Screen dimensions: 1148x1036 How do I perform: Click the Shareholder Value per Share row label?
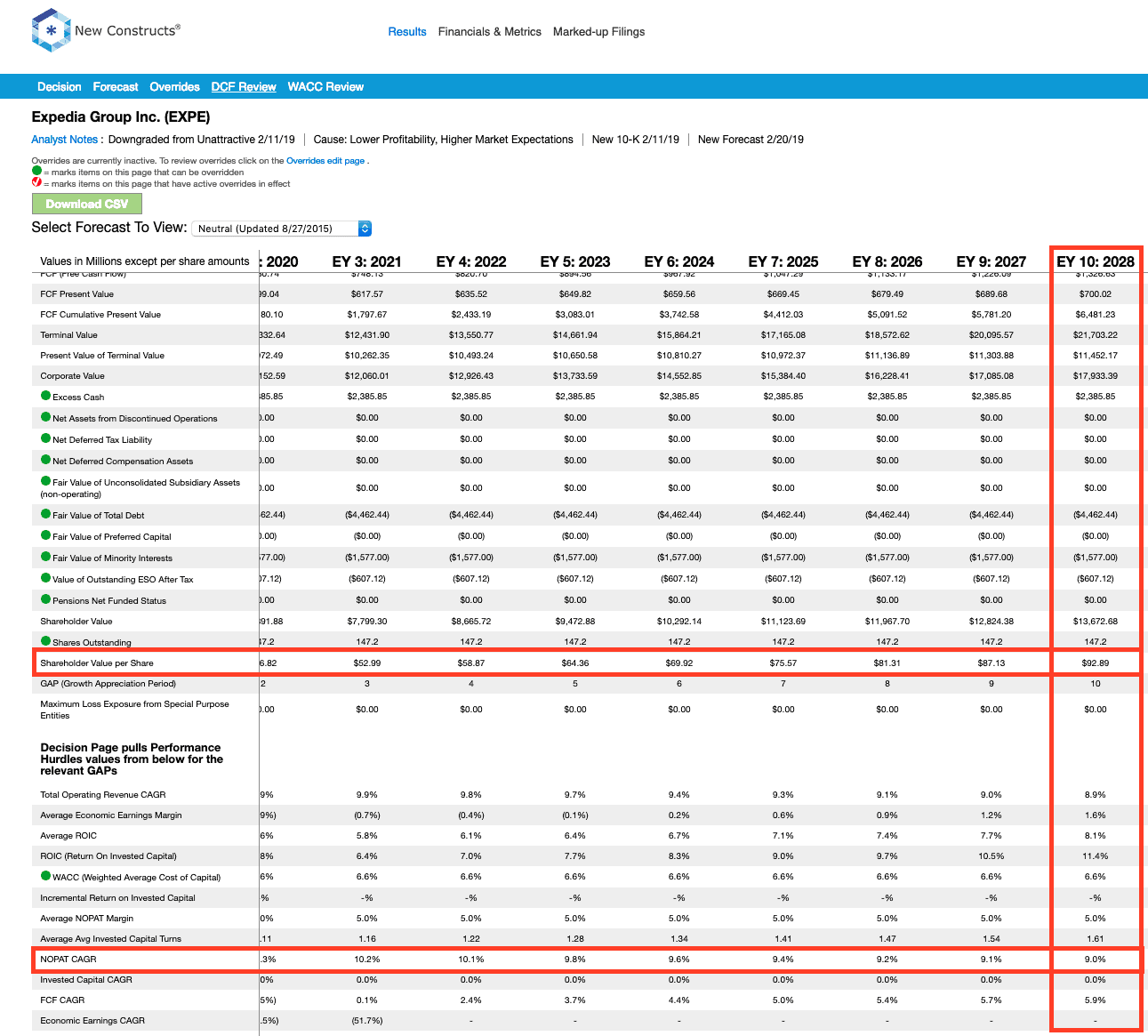(x=97, y=663)
